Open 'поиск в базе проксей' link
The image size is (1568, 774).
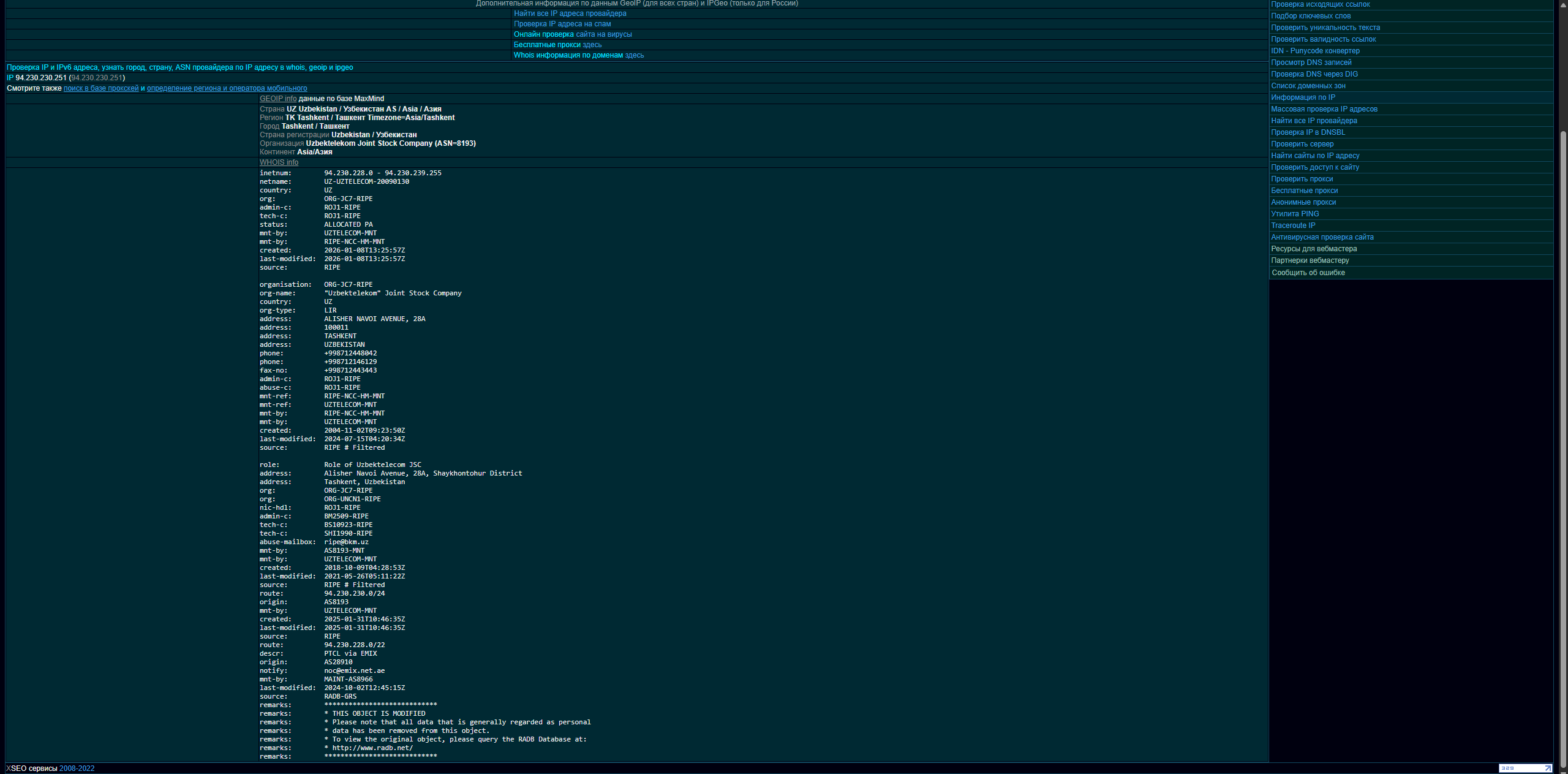coord(101,88)
